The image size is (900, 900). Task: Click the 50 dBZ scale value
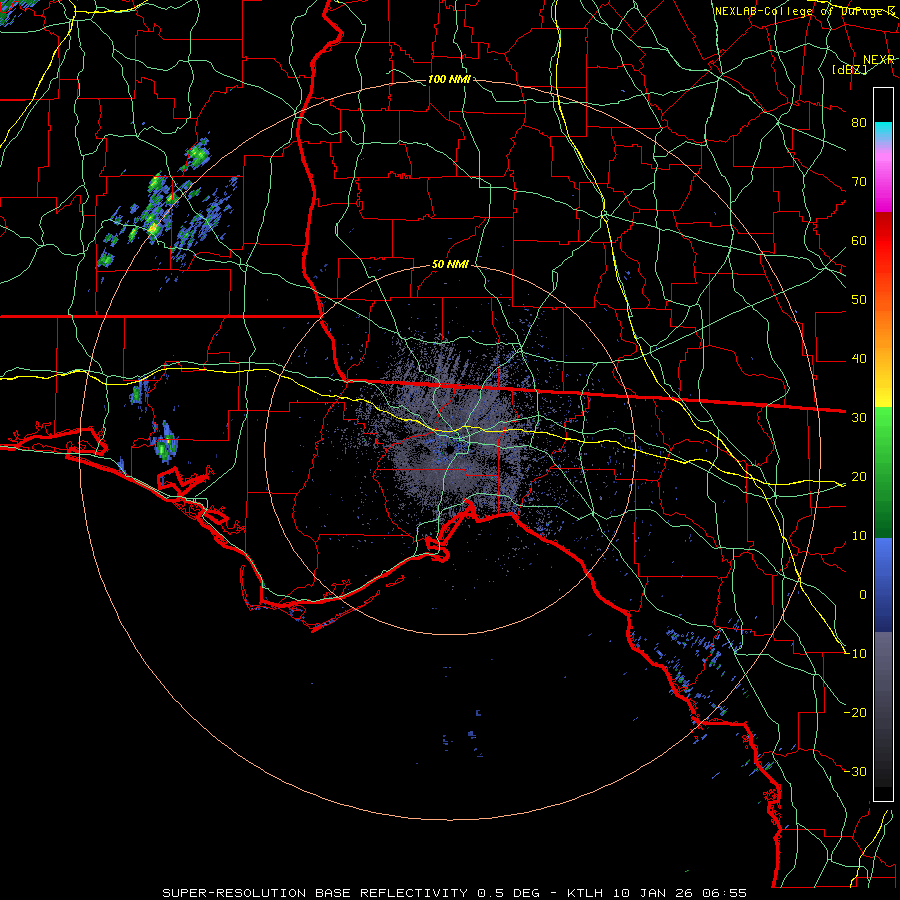pos(859,300)
